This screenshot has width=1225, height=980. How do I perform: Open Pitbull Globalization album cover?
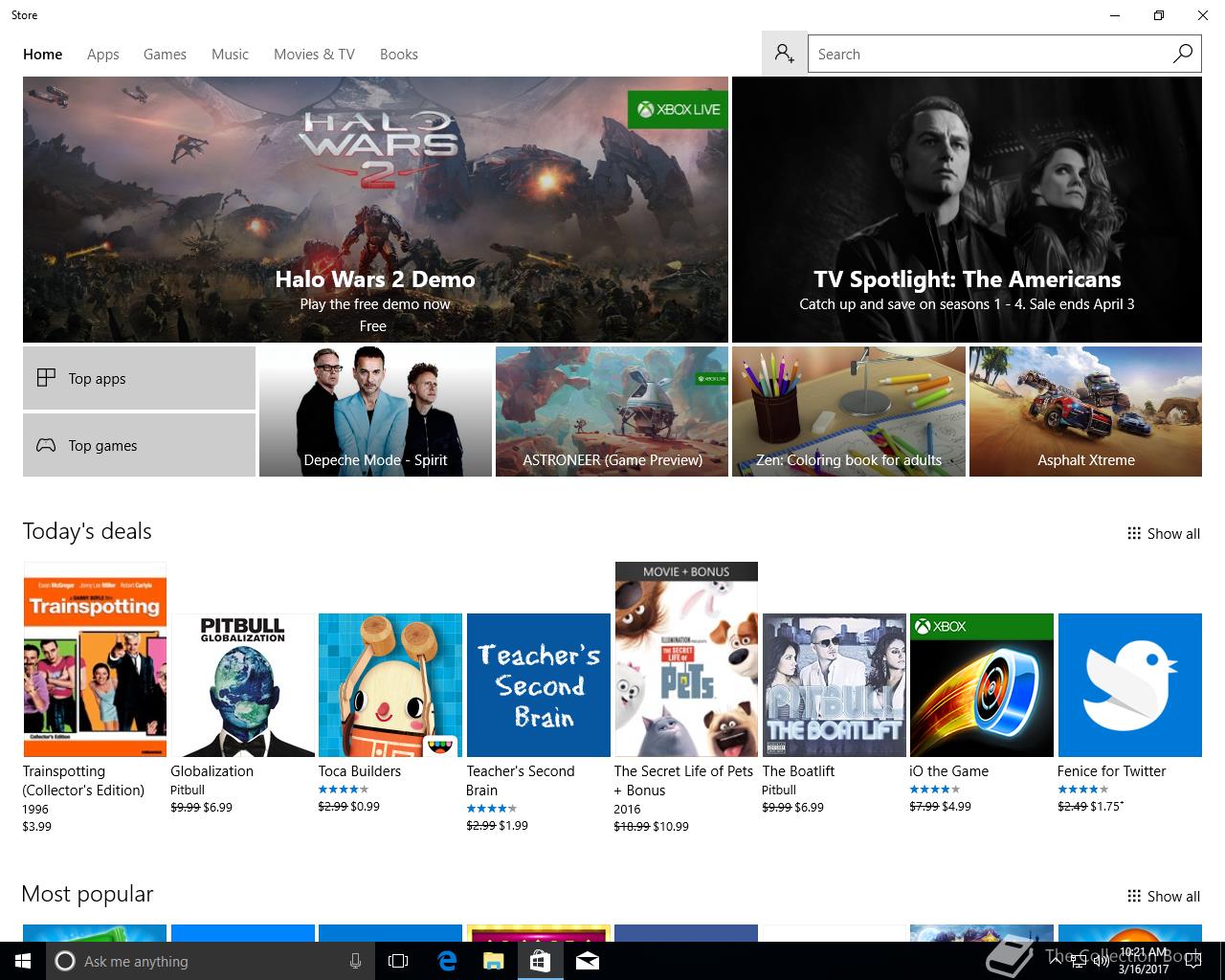click(242, 685)
